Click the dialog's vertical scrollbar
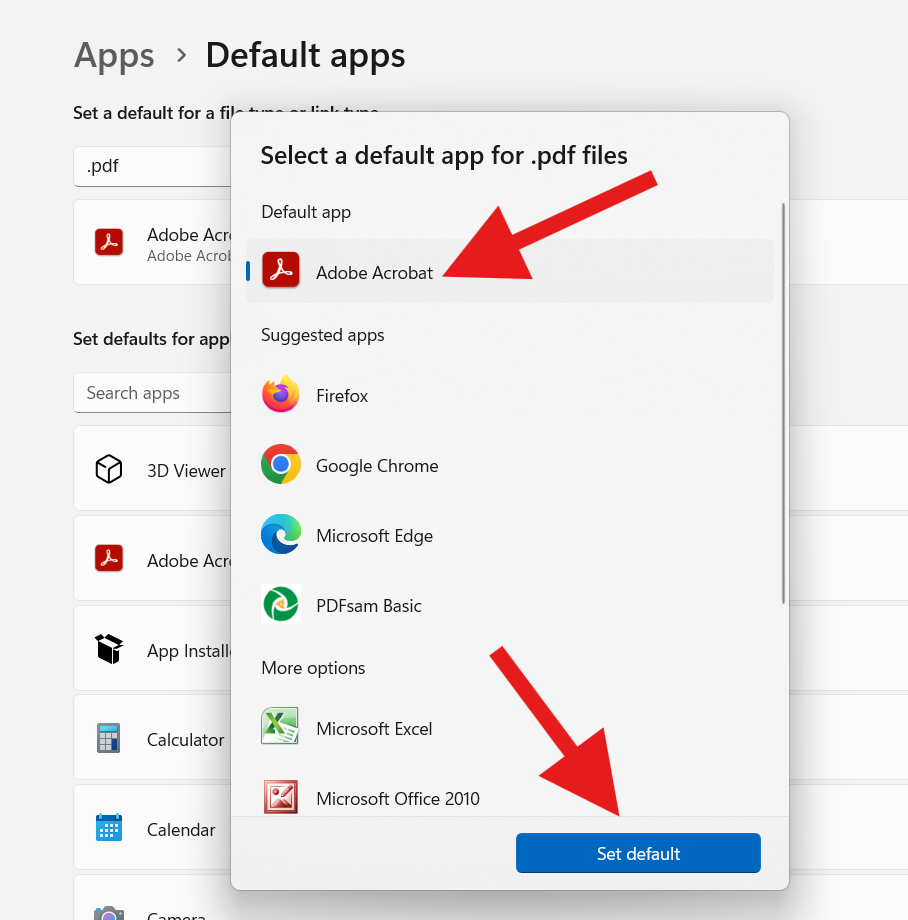The width and height of the screenshot is (908, 920). point(783,403)
